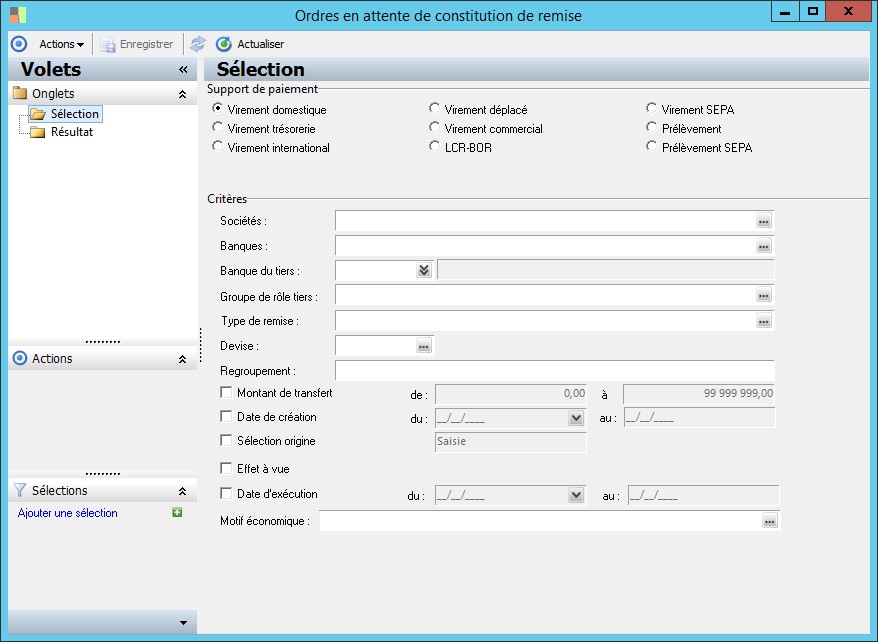This screenshot has width=878, height=642.
Task: Select LCR-BOR radio button
Action: [434, 146]
